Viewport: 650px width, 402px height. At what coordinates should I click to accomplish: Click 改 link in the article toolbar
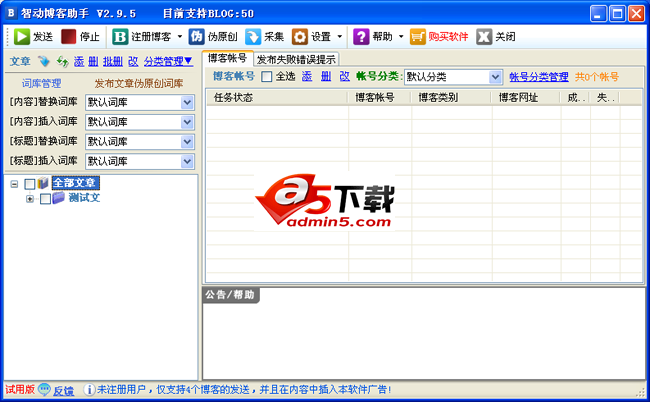[x=133, y=61]
